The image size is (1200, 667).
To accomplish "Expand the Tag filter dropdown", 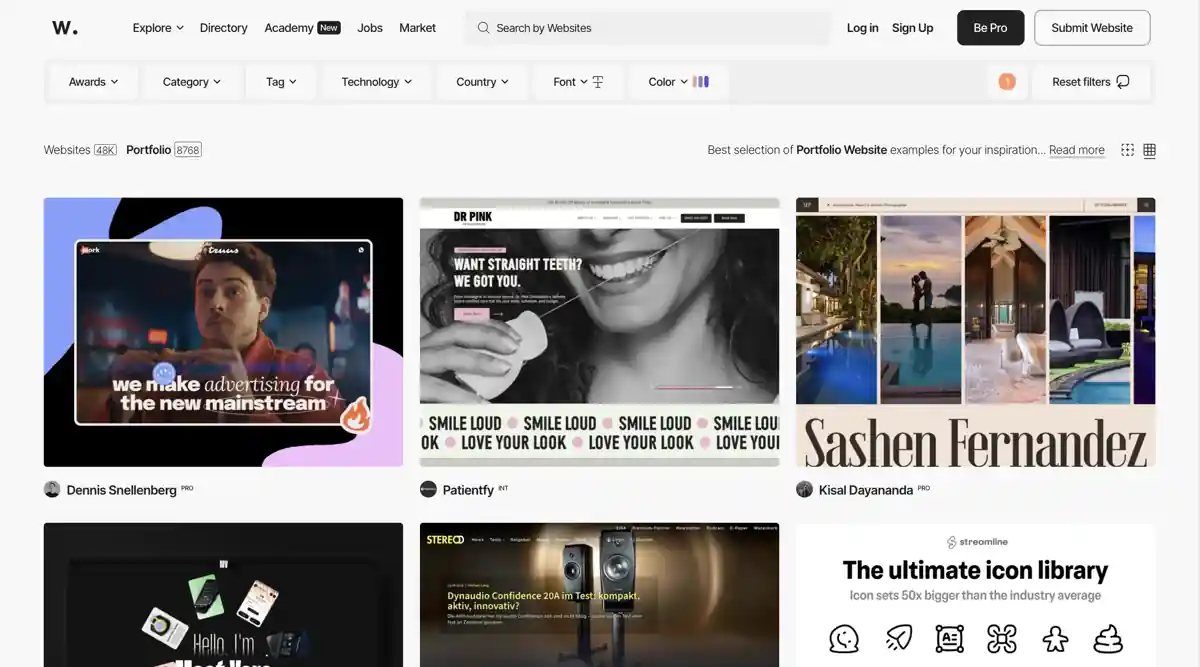I will pyautogui.click(x=281, y=82).
